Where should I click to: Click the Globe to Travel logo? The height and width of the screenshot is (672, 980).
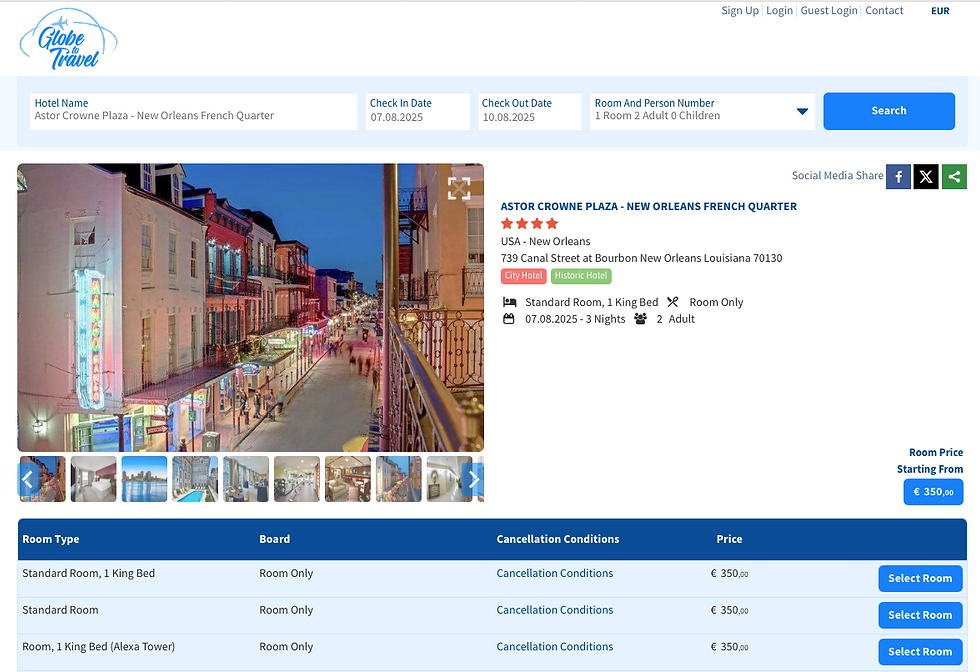tap(69, 39)
